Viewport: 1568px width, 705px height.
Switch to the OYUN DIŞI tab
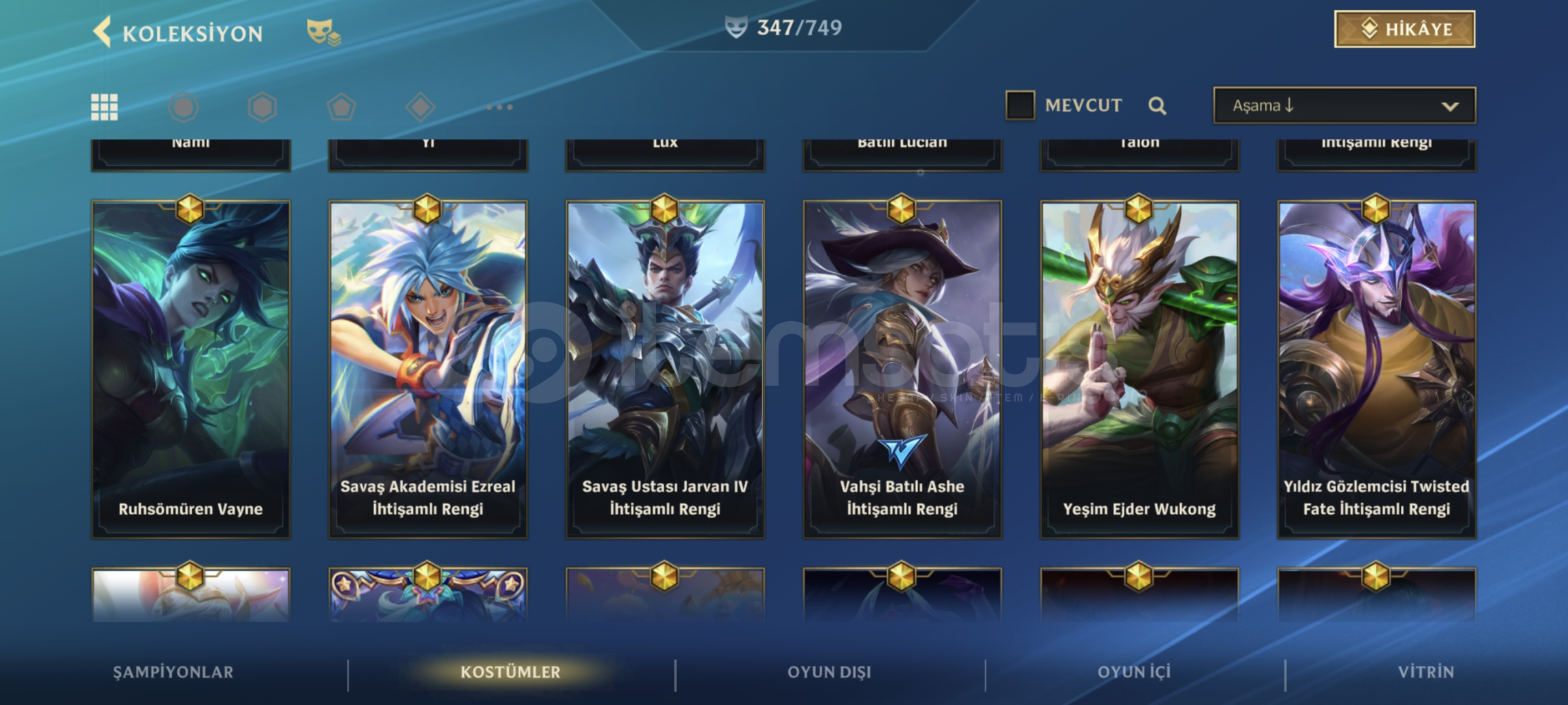point(829,672)
